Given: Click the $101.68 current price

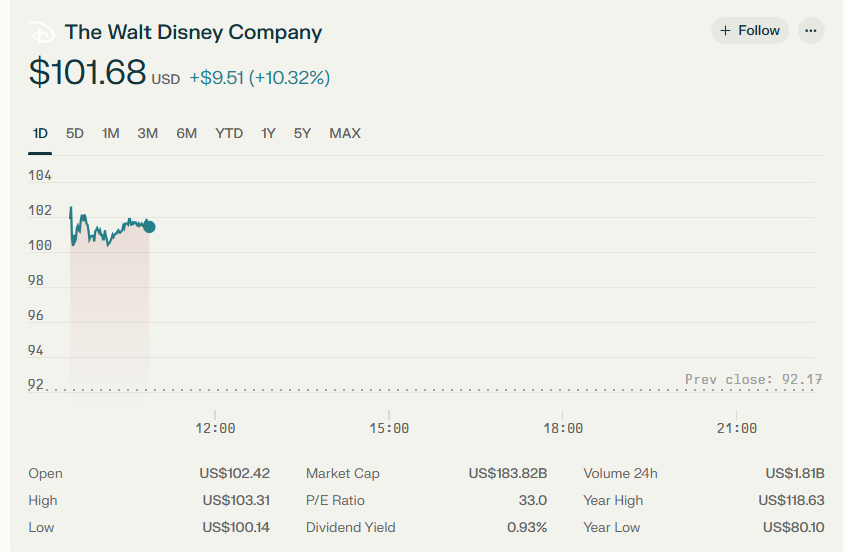Looking at the screenshot, I should pos(88,72).
